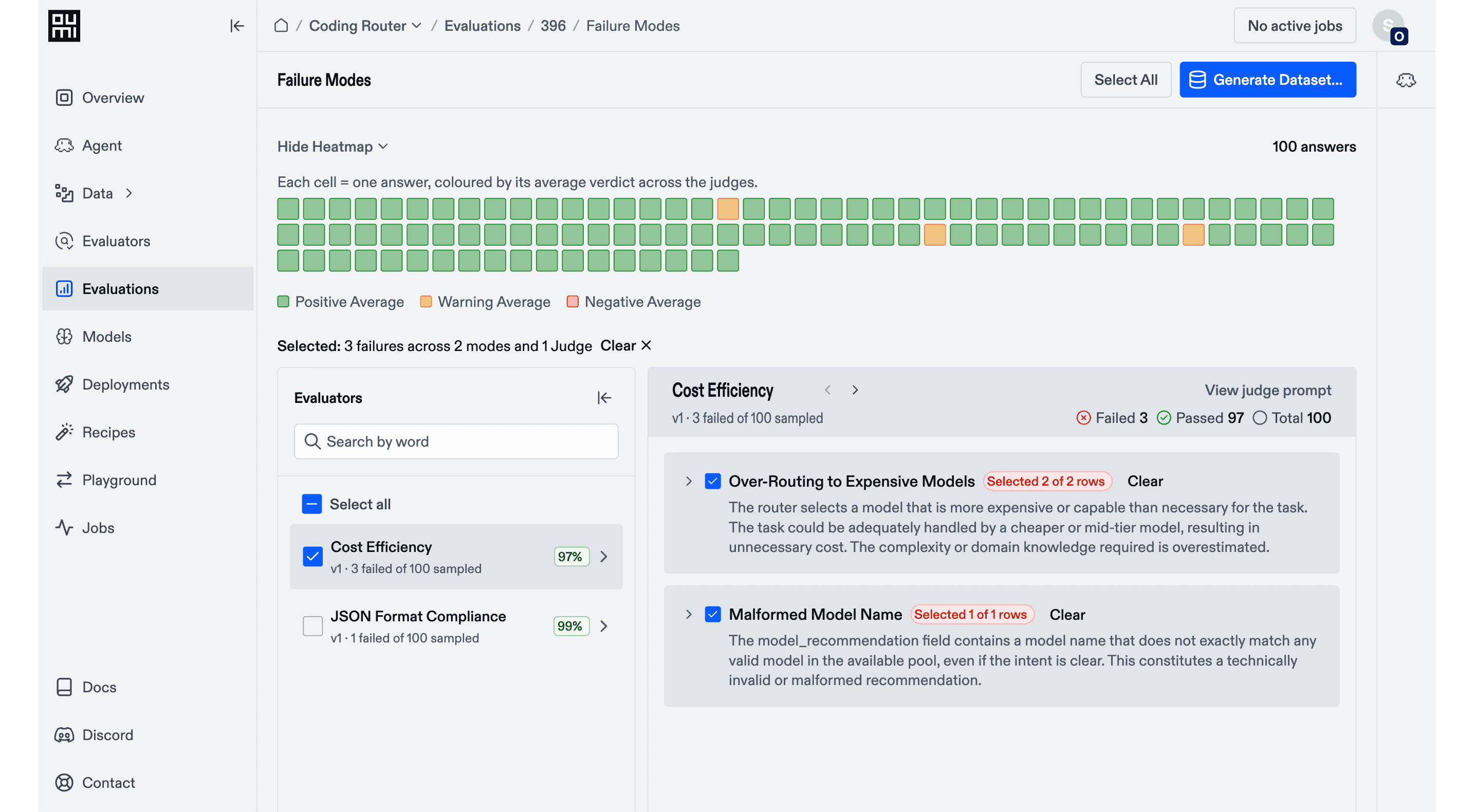
Task: Toggle the Select all checkbox
Action: (312, 504)
